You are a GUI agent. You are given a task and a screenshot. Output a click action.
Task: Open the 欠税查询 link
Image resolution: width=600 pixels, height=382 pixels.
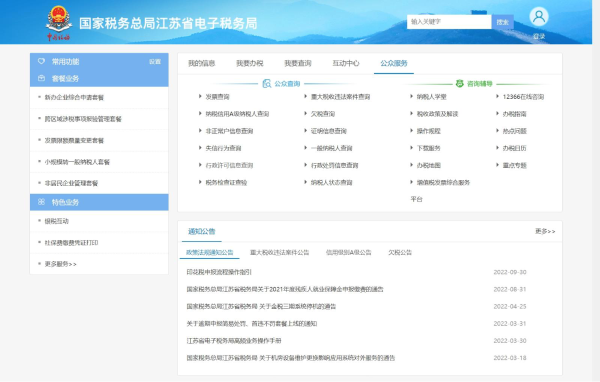[323, 114]
